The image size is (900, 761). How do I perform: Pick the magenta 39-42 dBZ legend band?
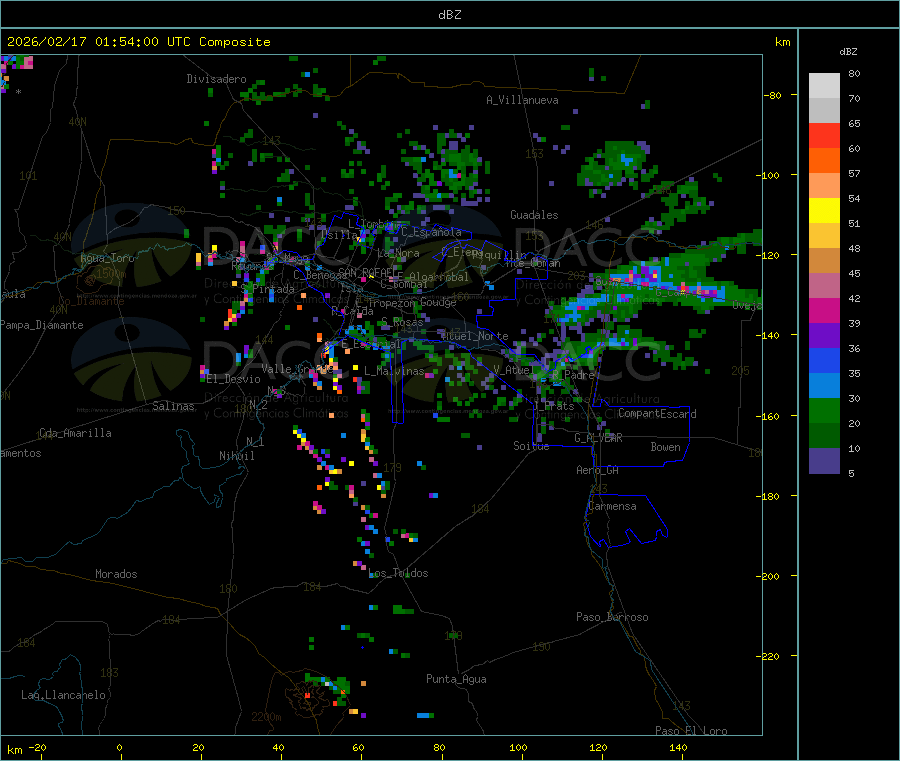coord(824,310)
